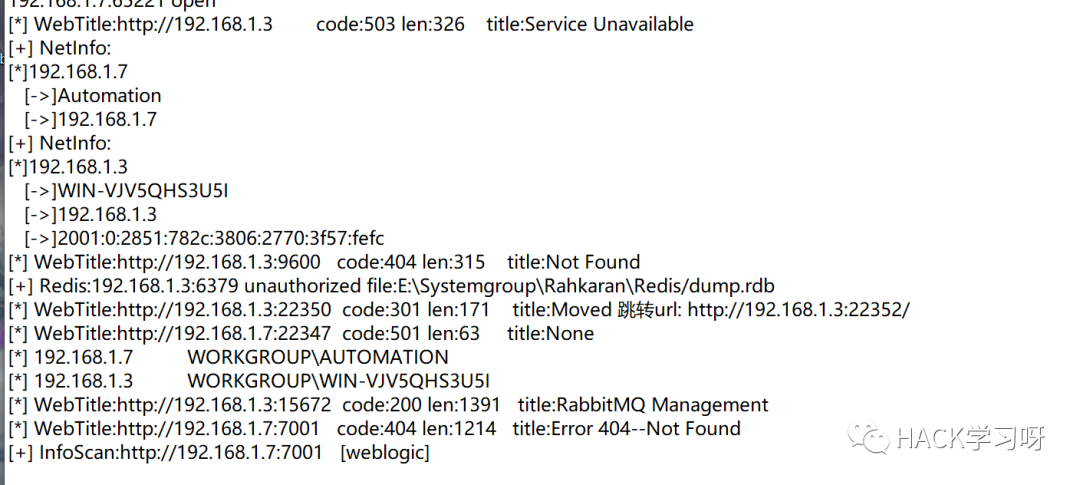Click the code:503 len:326 status text
1080x485 pixels.
[x=391, y=24]
